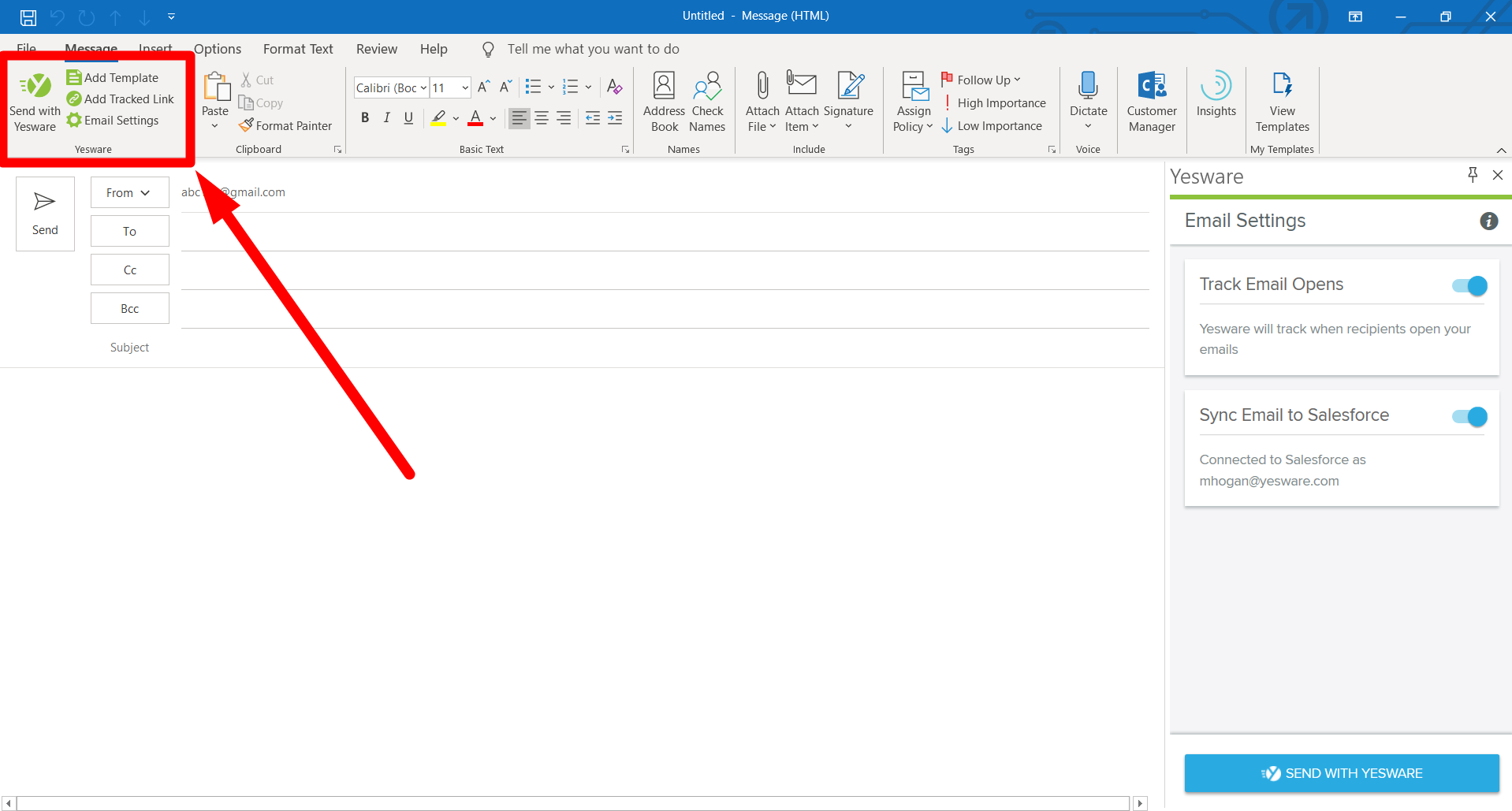
Task: Increase indent
Action: pyautogui.click(x=615, y=118)
